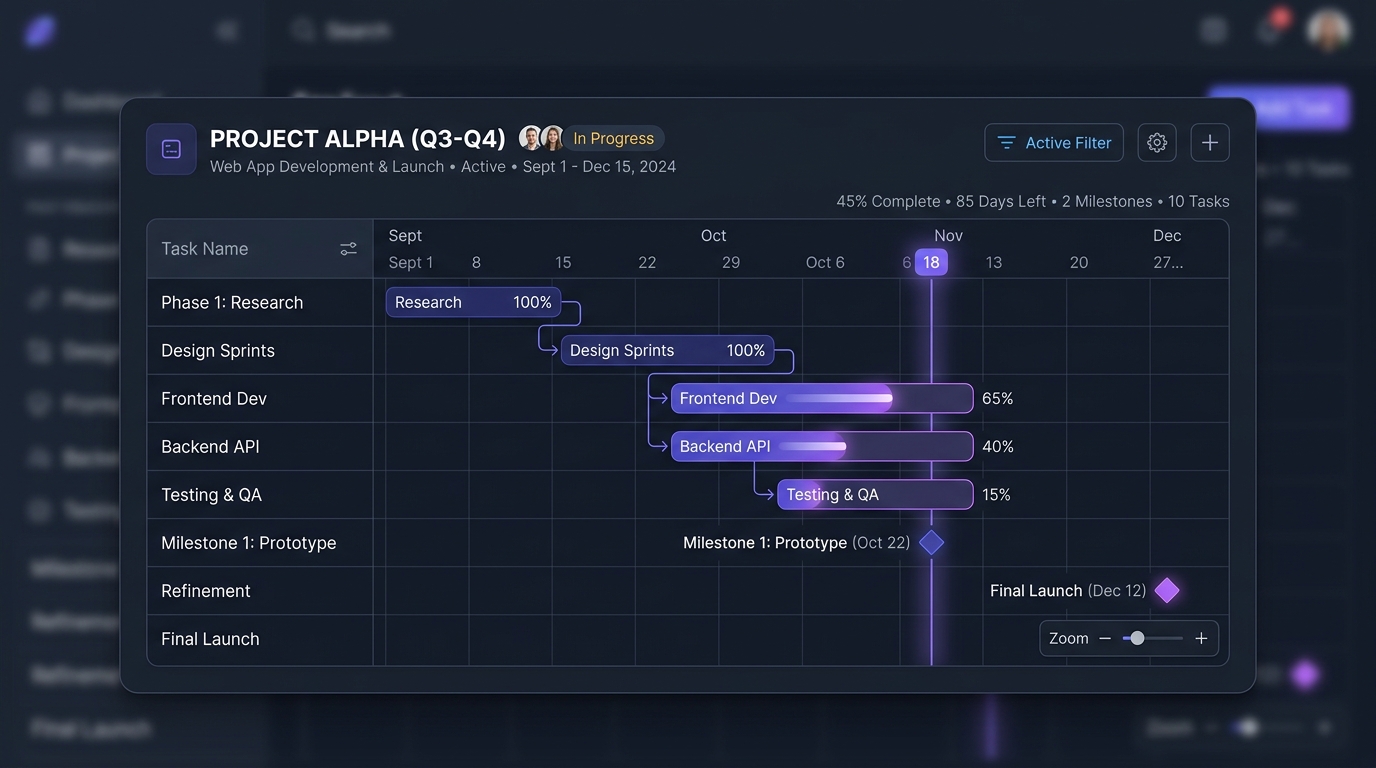The width and height of the screenshot is (1376, 768).
Task: Select Phase 1: Research in the task list
Action: [260, 302]
